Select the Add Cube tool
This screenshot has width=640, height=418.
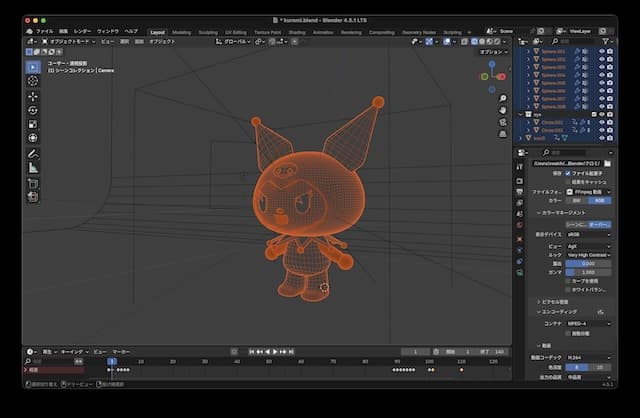coord(33,183)
